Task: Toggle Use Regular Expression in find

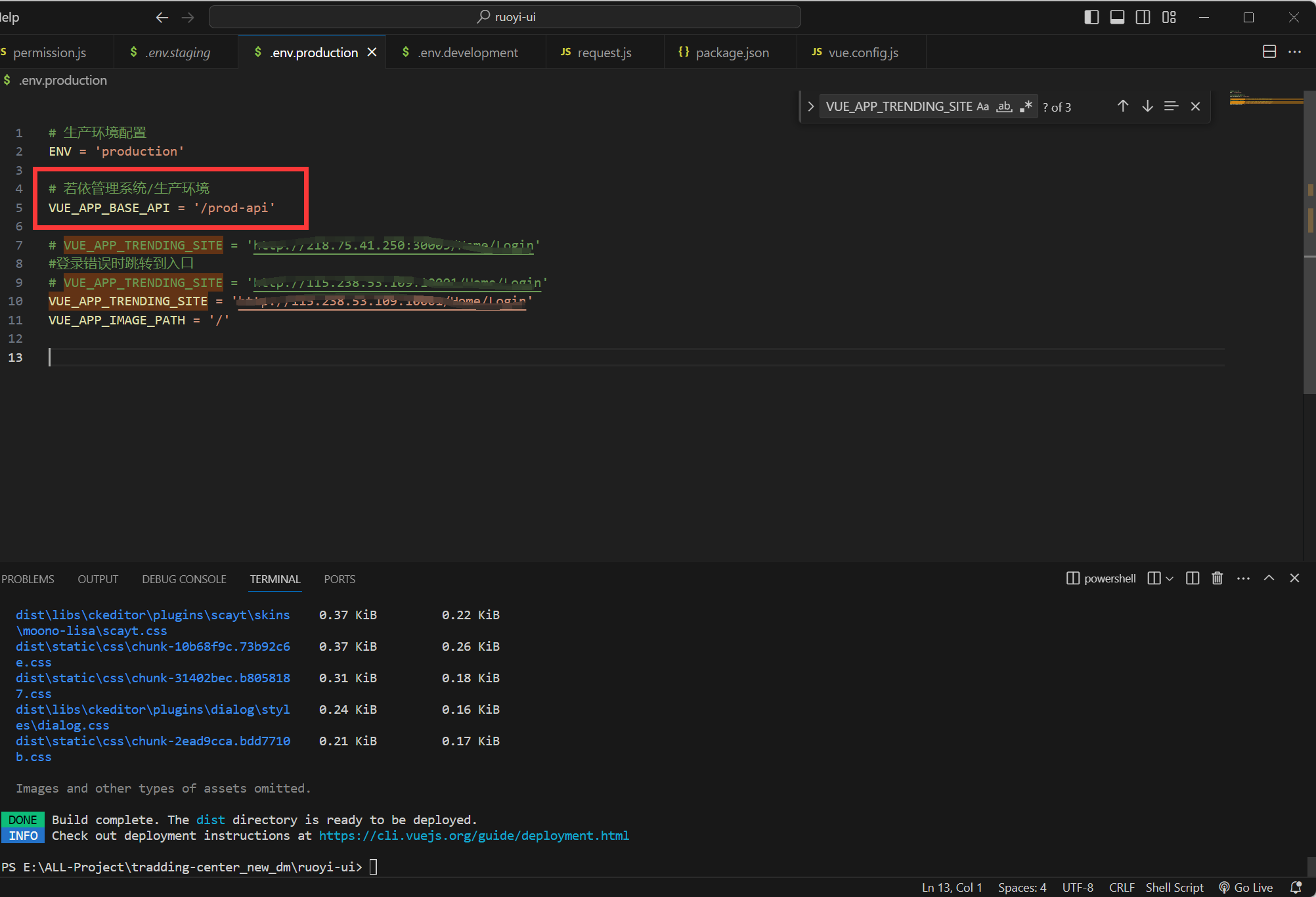Action: click(1026, 106)
